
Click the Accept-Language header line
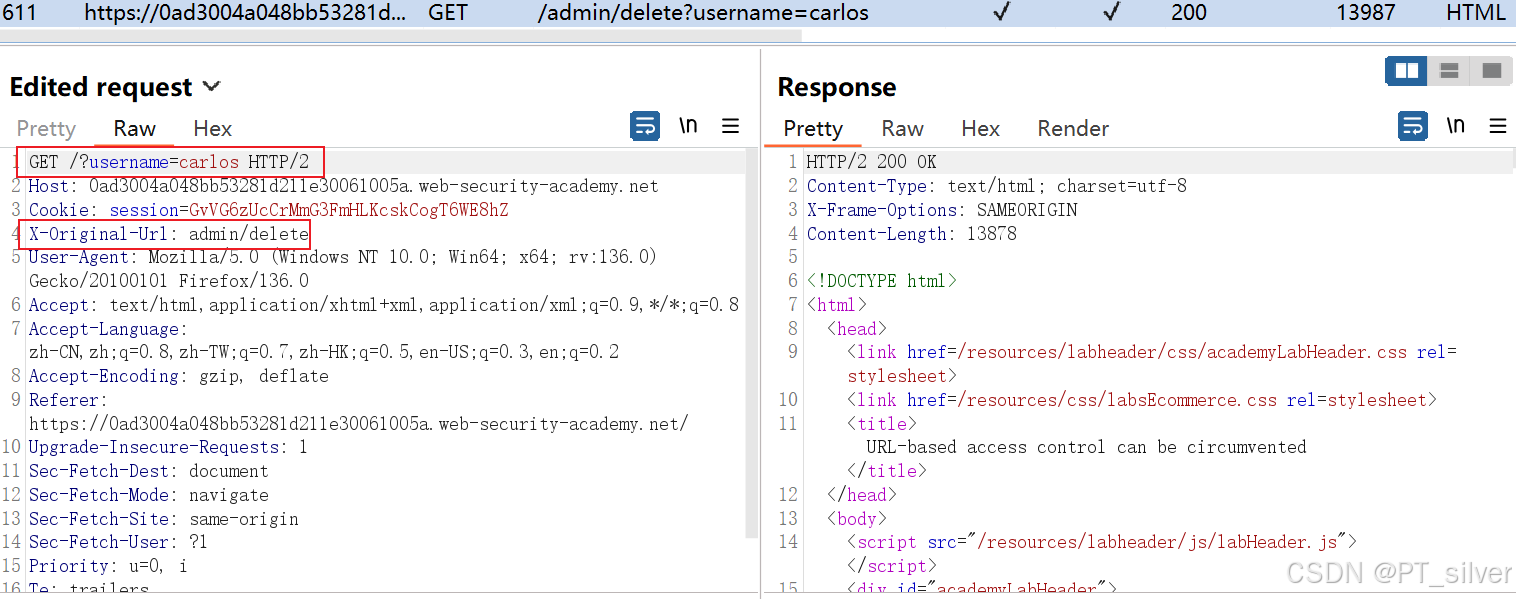[x=323, y=340]
